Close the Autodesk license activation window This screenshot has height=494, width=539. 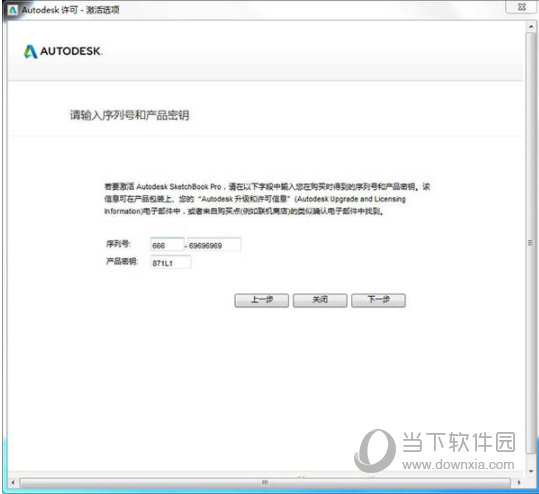pos(521,7)
